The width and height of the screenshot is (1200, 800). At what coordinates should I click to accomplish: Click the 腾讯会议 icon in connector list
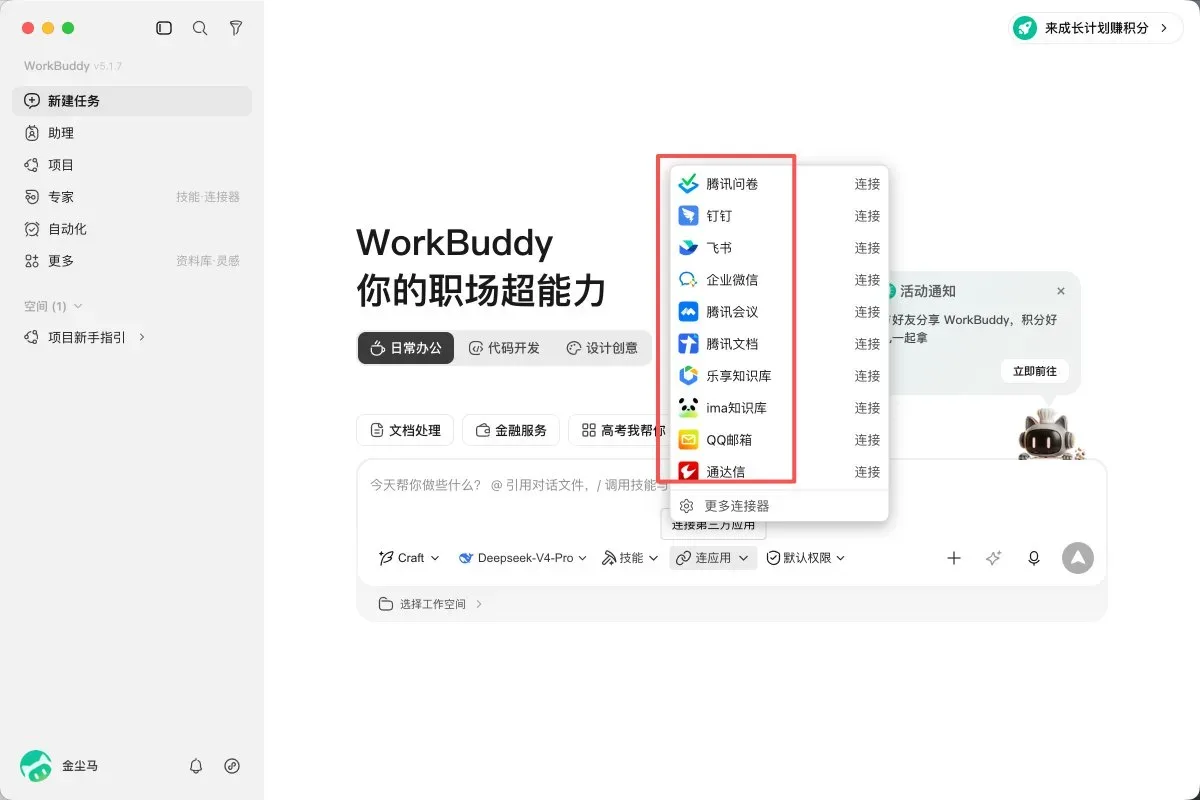tap(688, 312)
